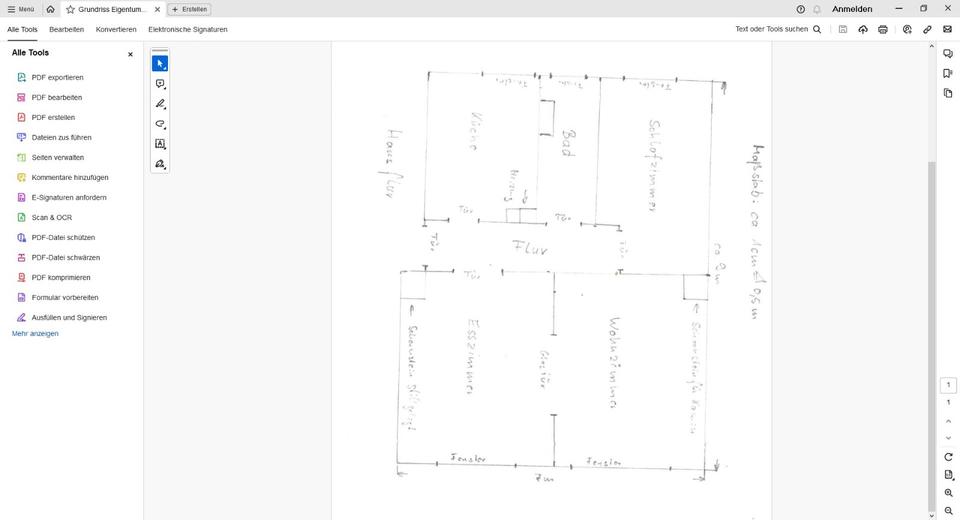Screen dimensions: 960x520
Task: Zoom in with the magnifier plus
Action: tap(948, 493)
